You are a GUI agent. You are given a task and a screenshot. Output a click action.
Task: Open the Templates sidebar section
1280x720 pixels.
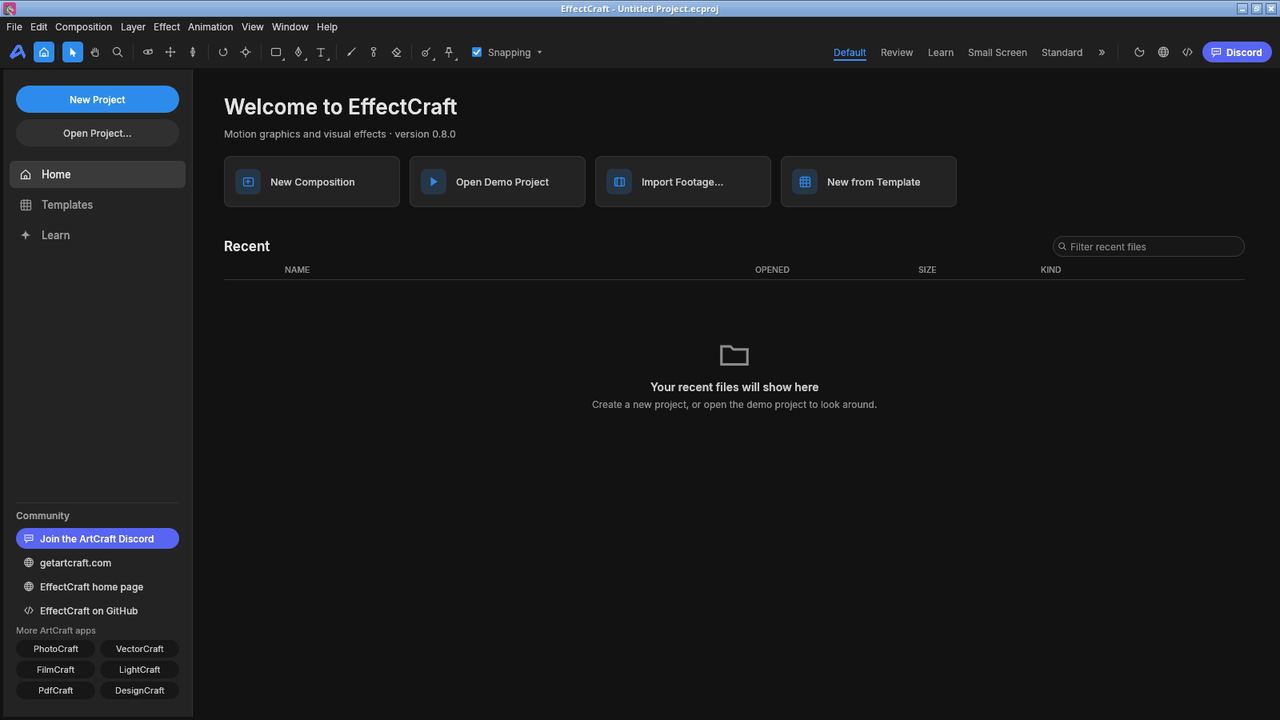97,205
